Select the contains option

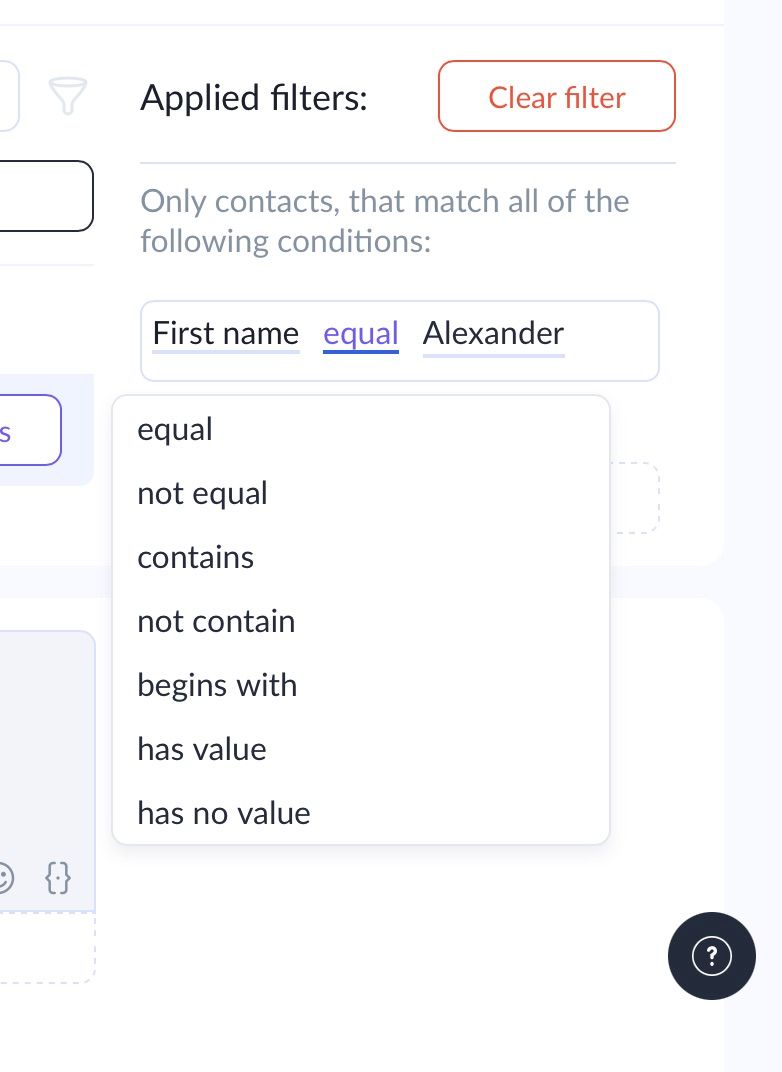click(x=195, y=558)
